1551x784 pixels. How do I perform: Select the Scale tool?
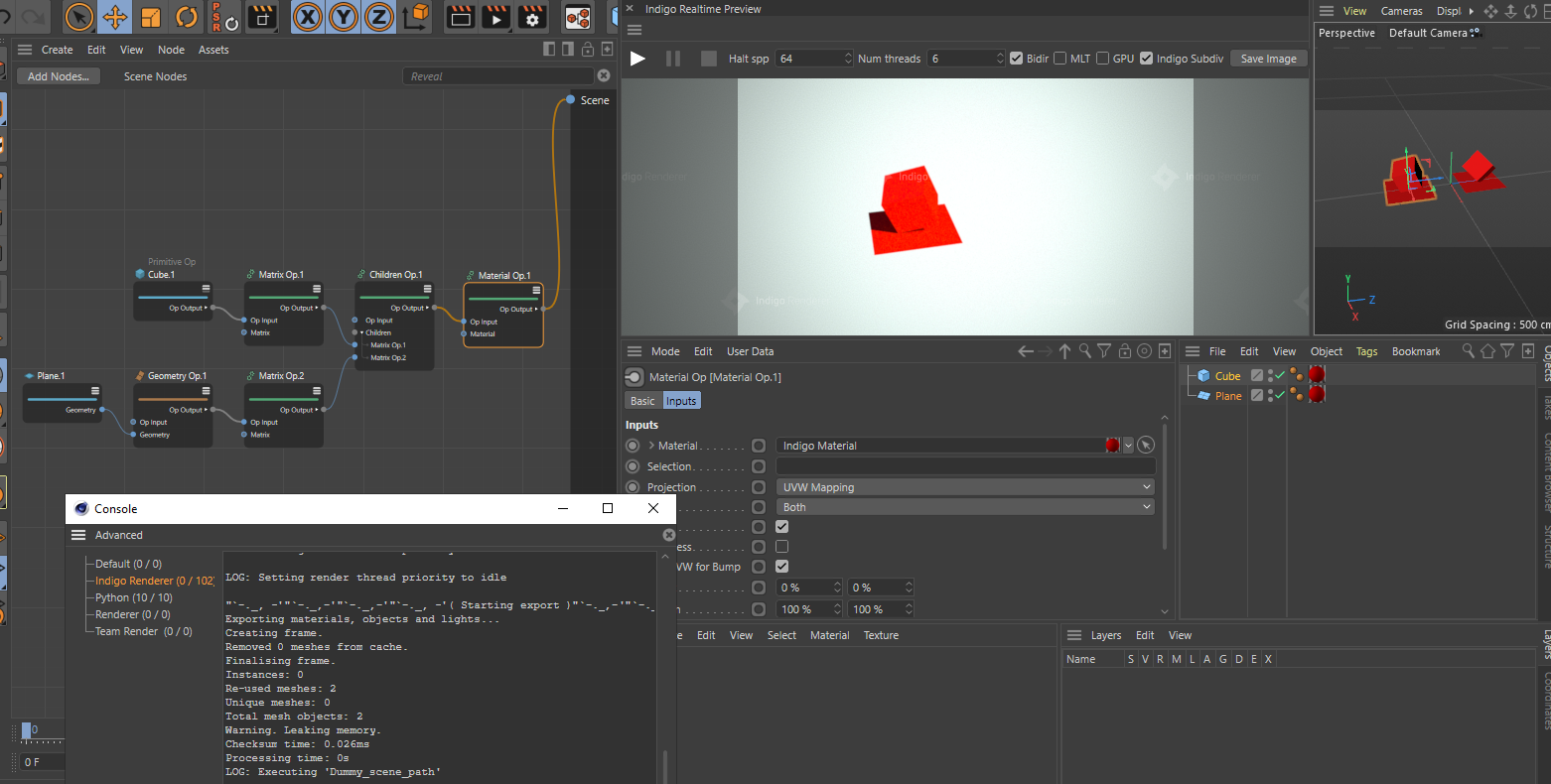pyautogui.click(x=151, y=17)
